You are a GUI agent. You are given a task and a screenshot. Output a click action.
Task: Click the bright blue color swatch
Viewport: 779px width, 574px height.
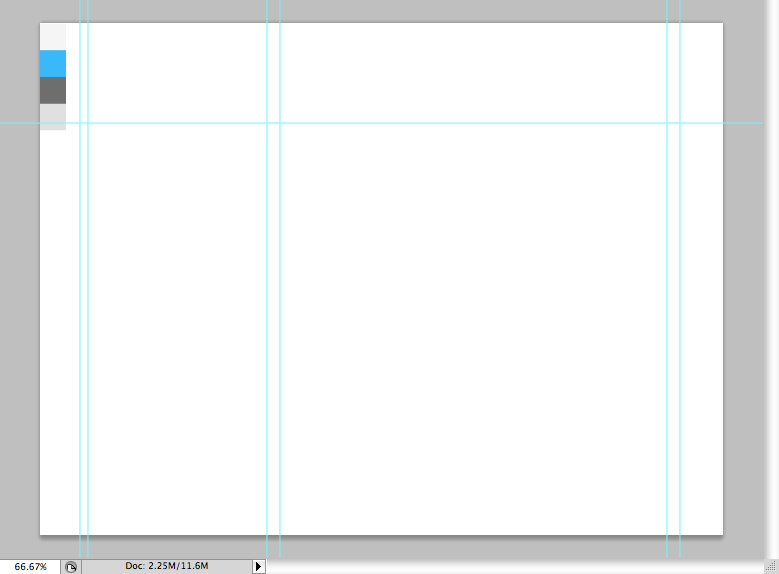pos(53,64)
